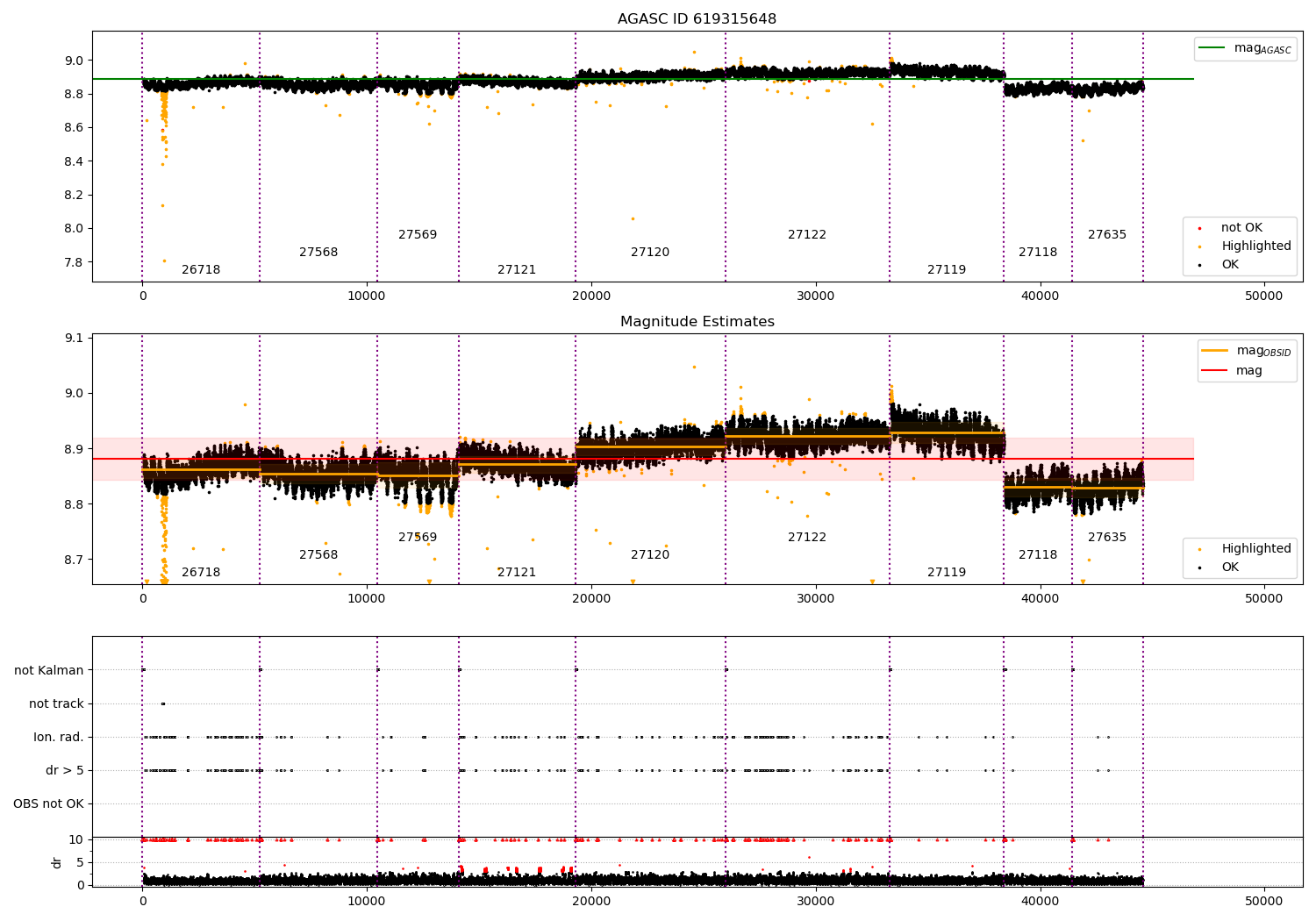Click the 'OBS not OK' axis label

point(49,804)
